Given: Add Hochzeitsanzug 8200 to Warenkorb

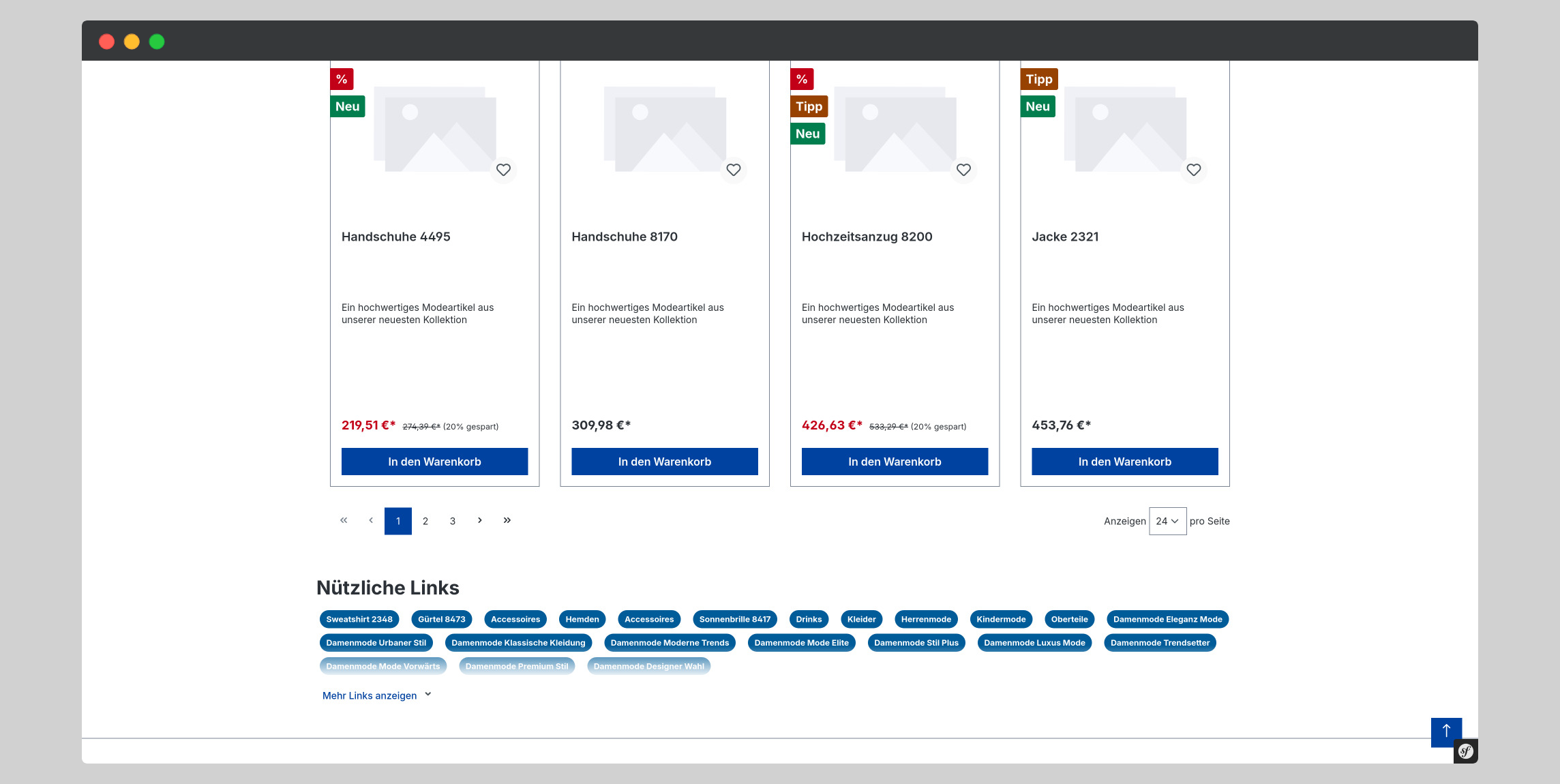Looking at the screenshot, I should 895,462.
